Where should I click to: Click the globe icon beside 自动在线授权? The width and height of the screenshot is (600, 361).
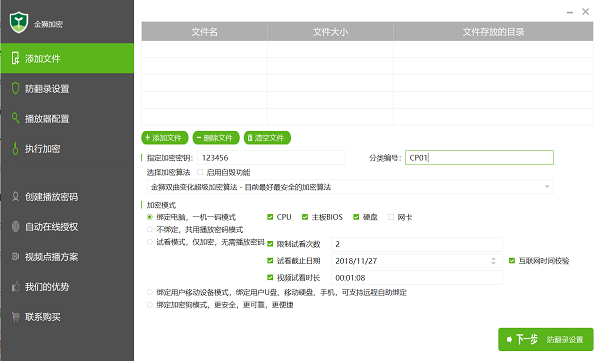tap(15, 226)
